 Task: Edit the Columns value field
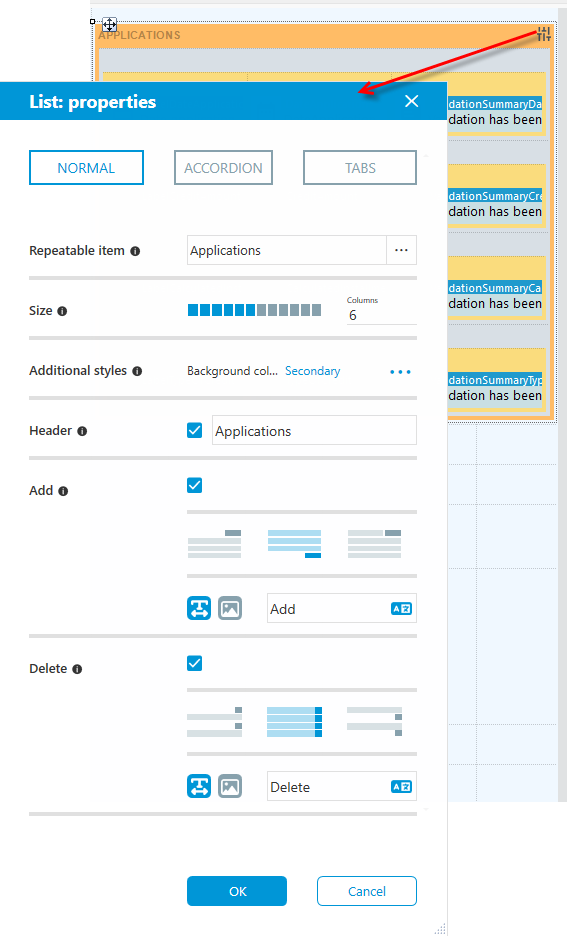(381, 315)
